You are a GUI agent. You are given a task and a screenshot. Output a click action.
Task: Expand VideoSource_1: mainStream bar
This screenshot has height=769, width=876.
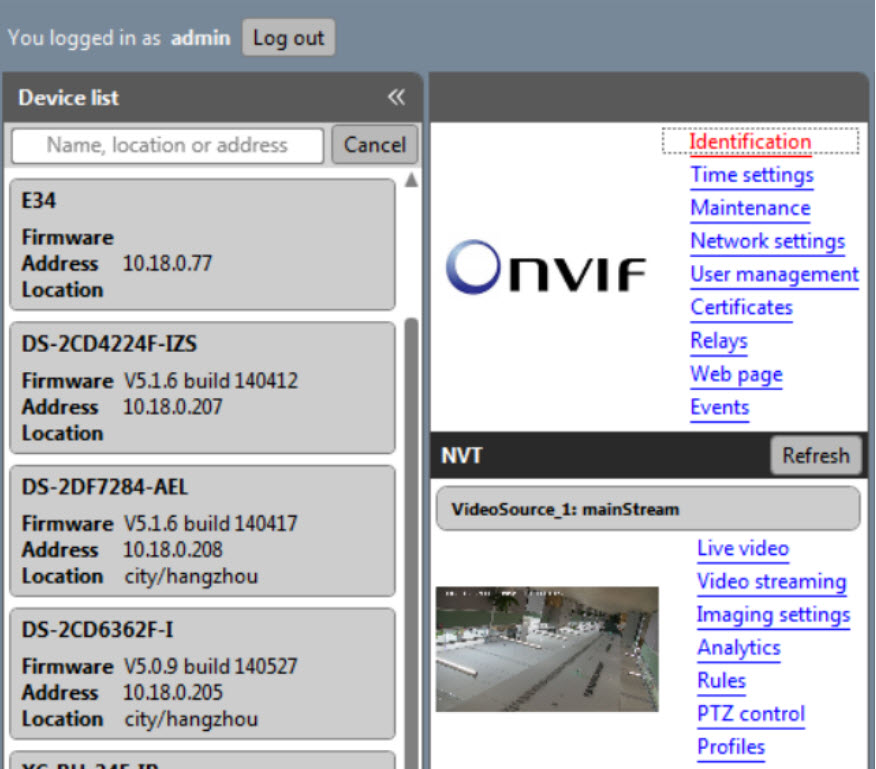647,509
